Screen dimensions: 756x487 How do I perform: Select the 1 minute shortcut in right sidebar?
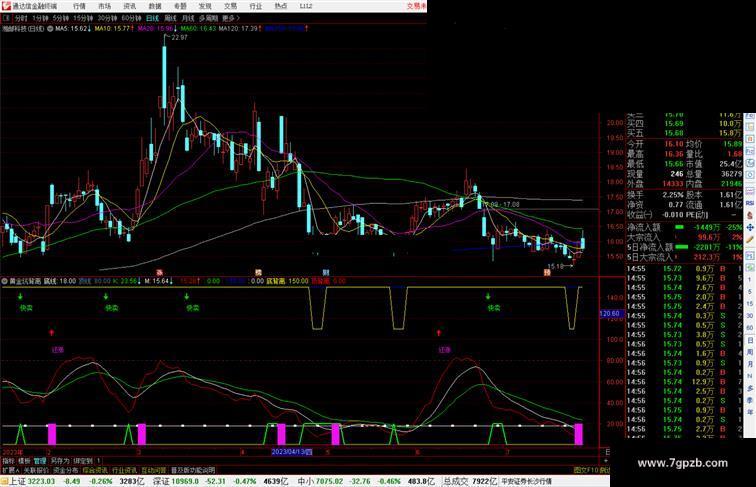click(x=750, y=280)
